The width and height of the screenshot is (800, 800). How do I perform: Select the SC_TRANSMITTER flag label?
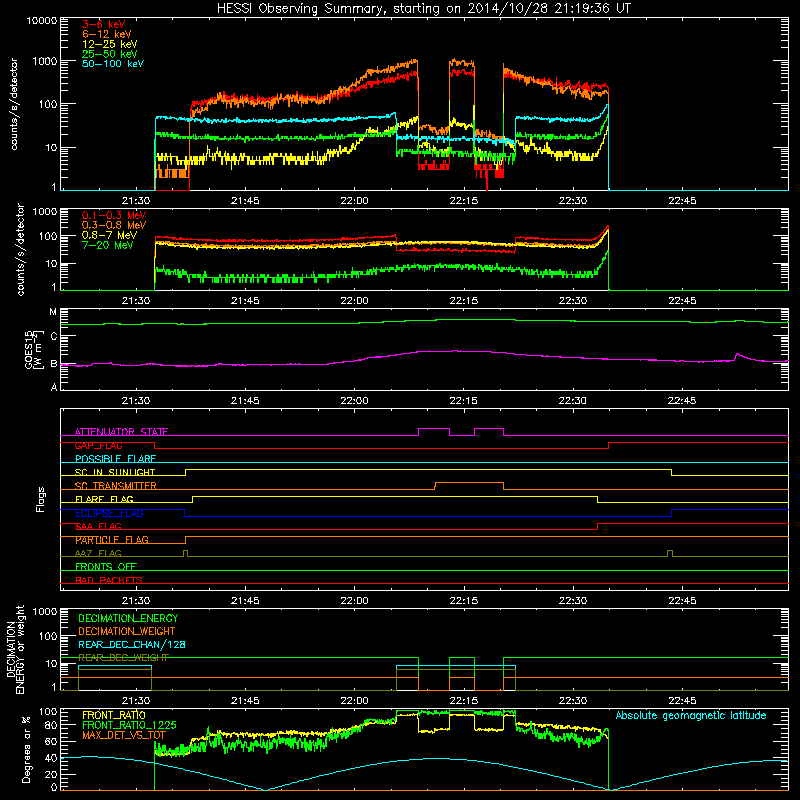(116, 486)
